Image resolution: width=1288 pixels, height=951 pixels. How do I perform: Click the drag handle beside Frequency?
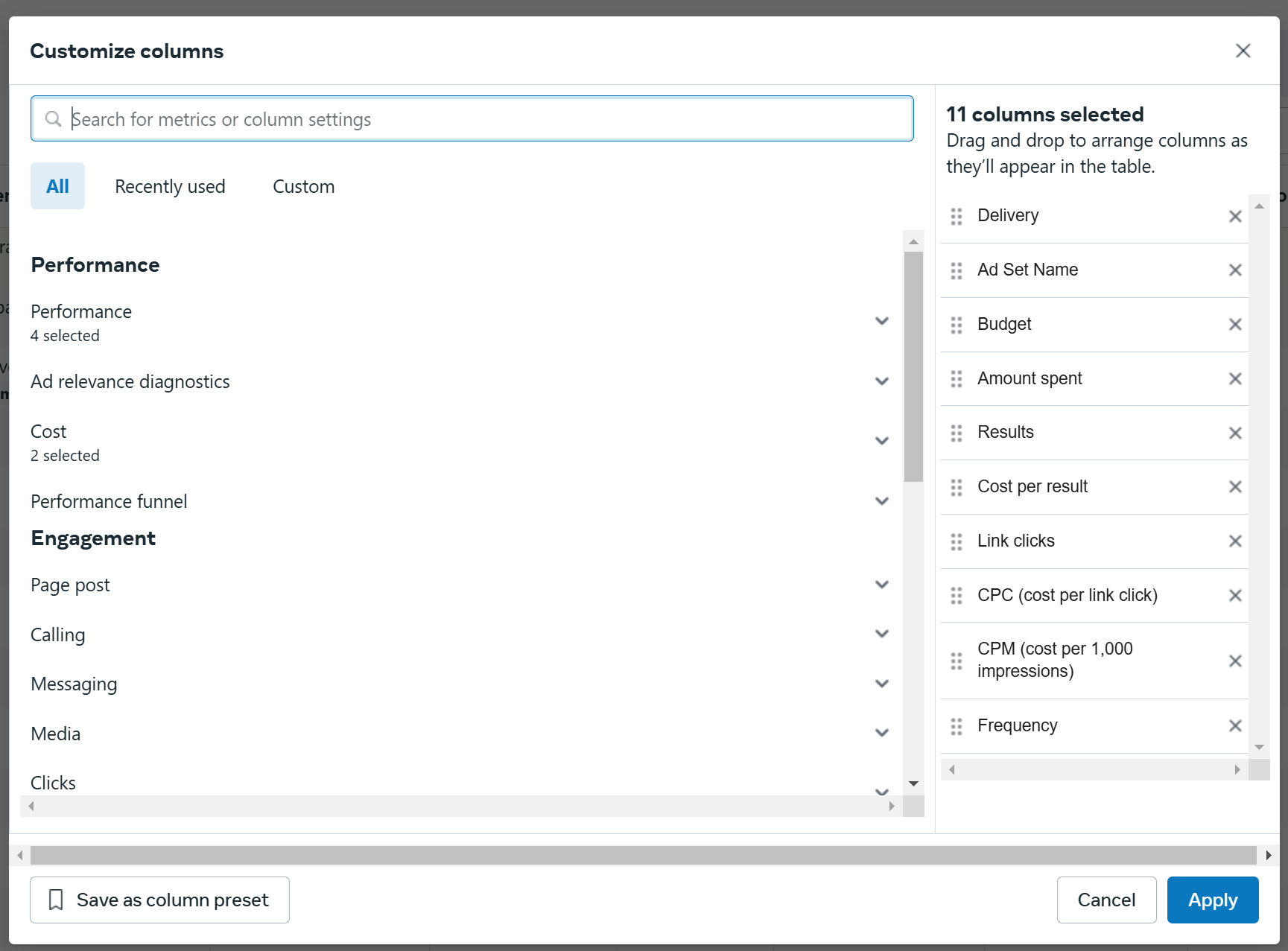point(957,726)
